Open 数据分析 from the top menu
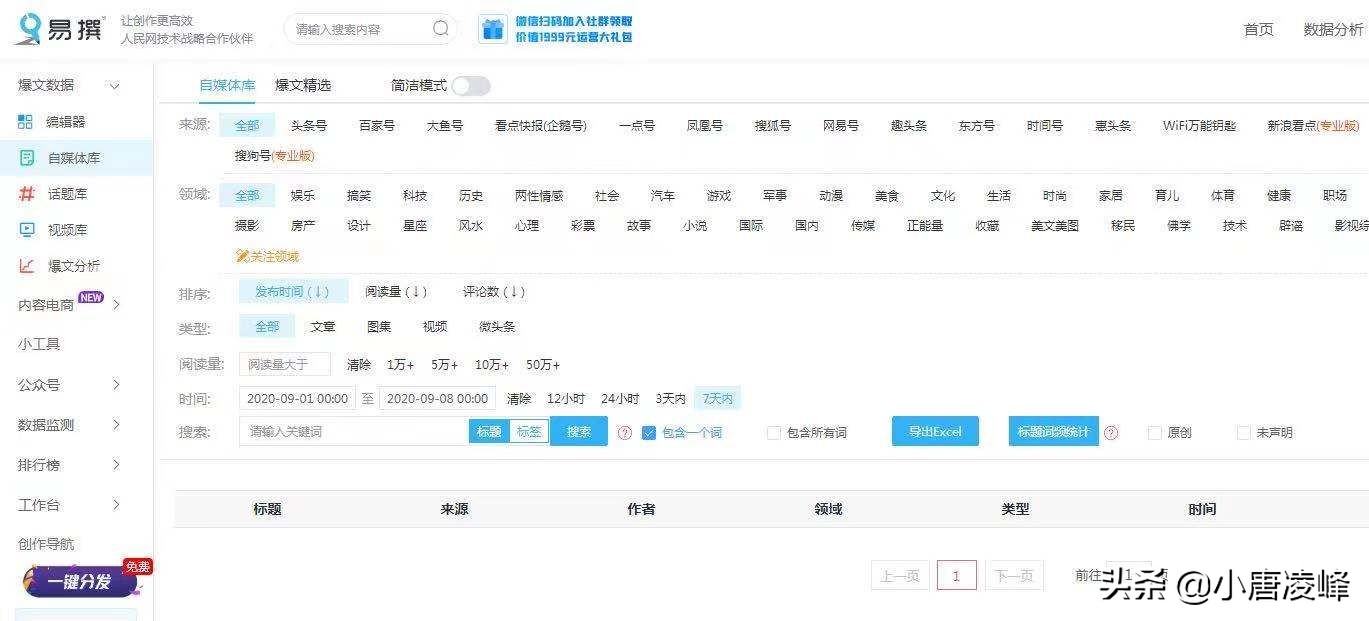The width and height of the screenshot is (1369, 621). pyautogui.click(x=1330, y=29)
